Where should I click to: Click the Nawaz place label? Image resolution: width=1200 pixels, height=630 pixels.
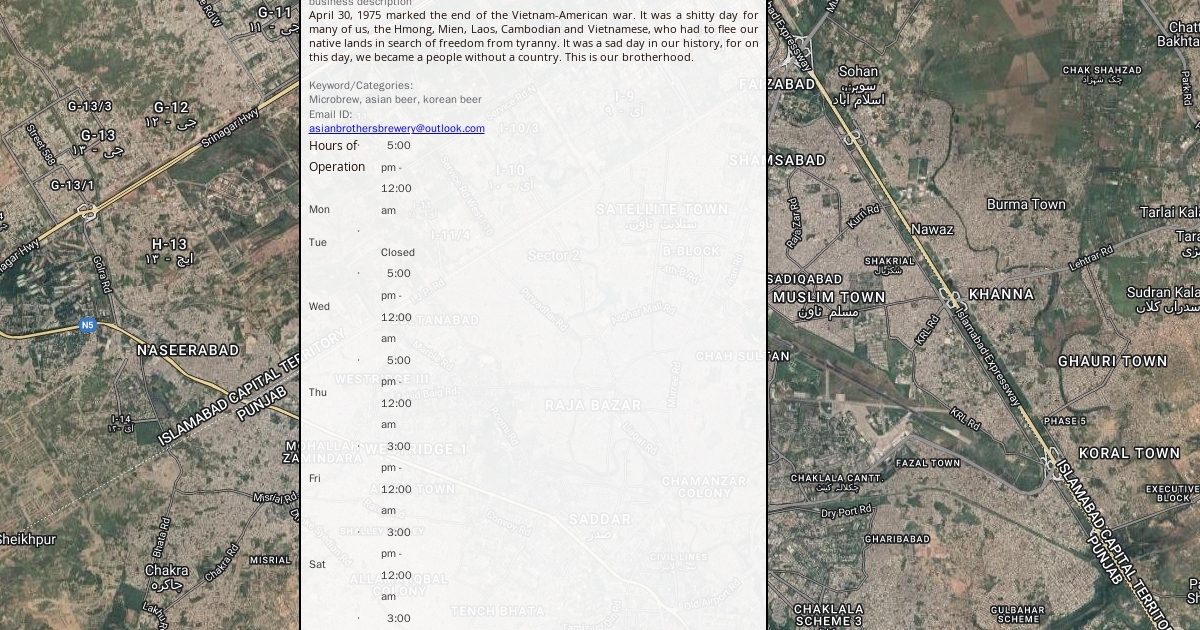pos(931,229)
